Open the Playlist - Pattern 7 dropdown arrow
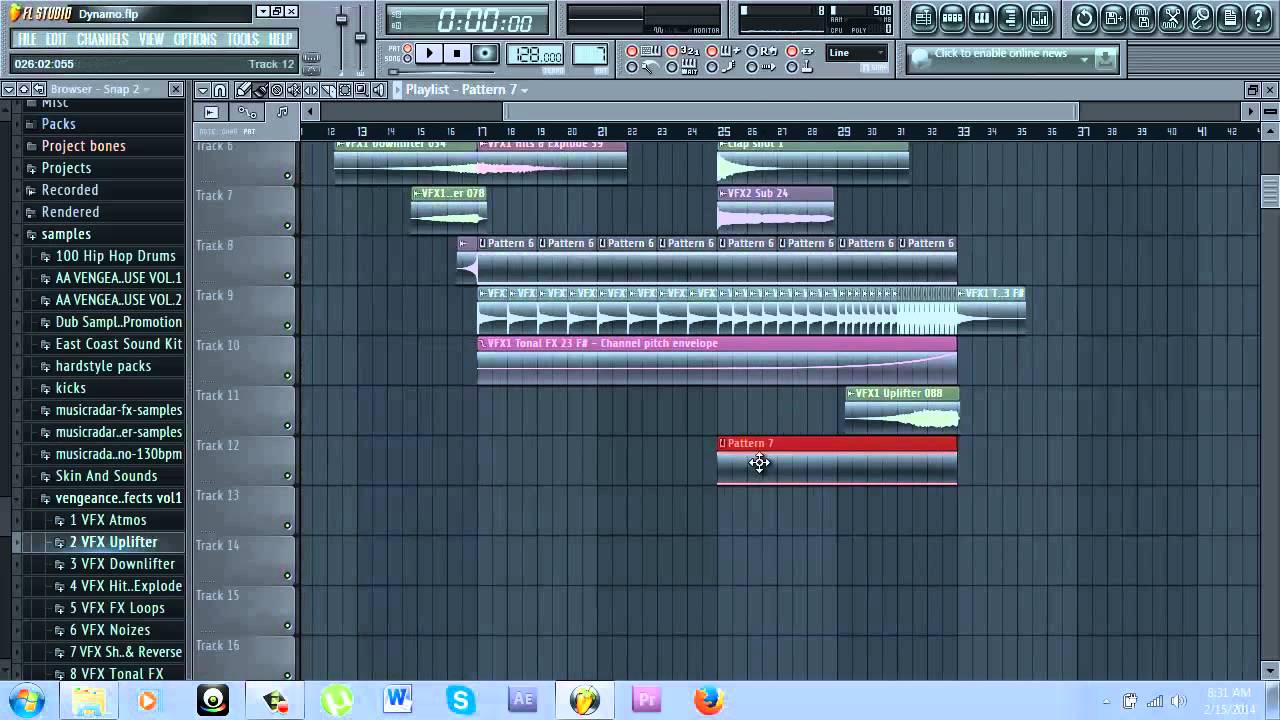The height and width of the screenshot is (720, 1280). click(524, 90)
